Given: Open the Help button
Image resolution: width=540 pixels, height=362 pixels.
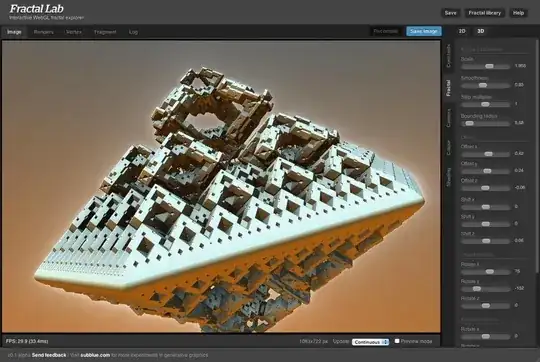Looking at the screenshot, I should [518, 13].
